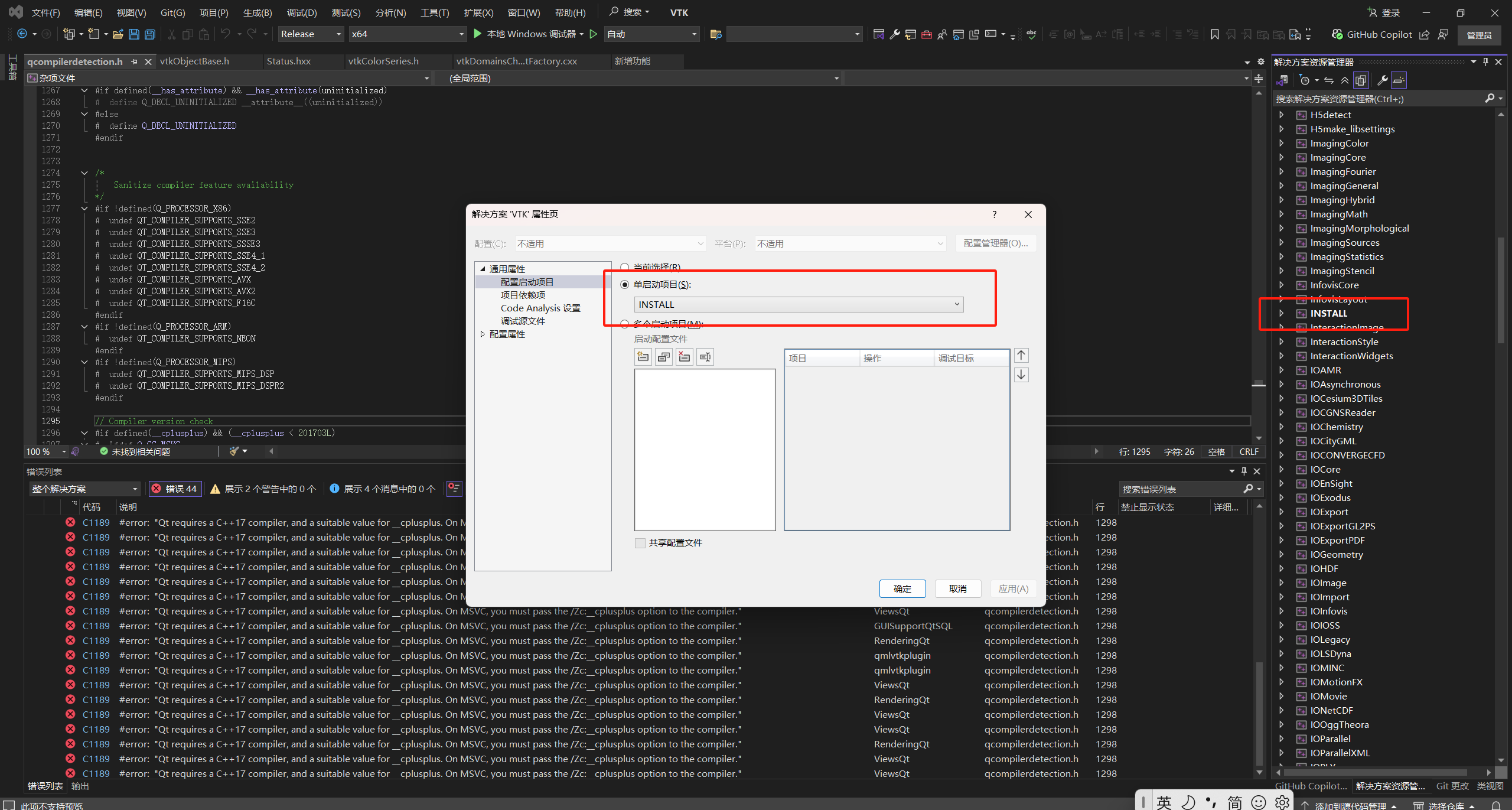Click the delete launch profile icon
Viewport: 1512px width, 810px height.
tap(684, 356)
